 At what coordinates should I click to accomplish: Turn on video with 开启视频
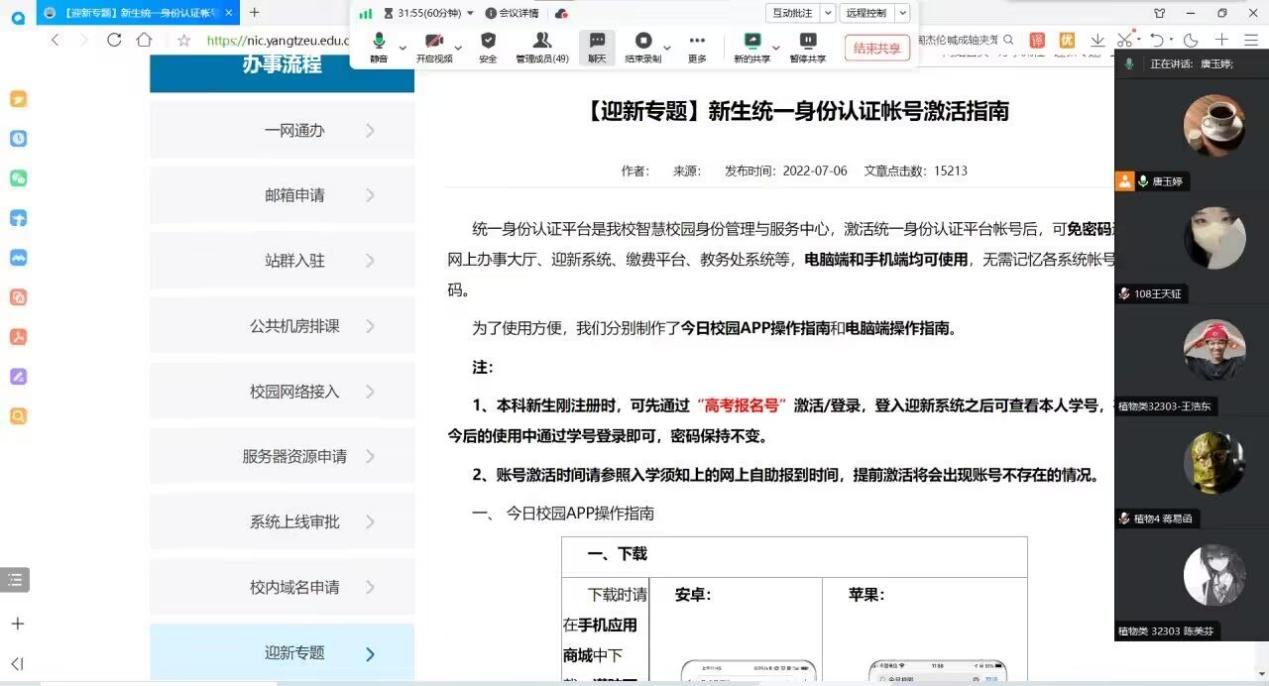[434, 46]
